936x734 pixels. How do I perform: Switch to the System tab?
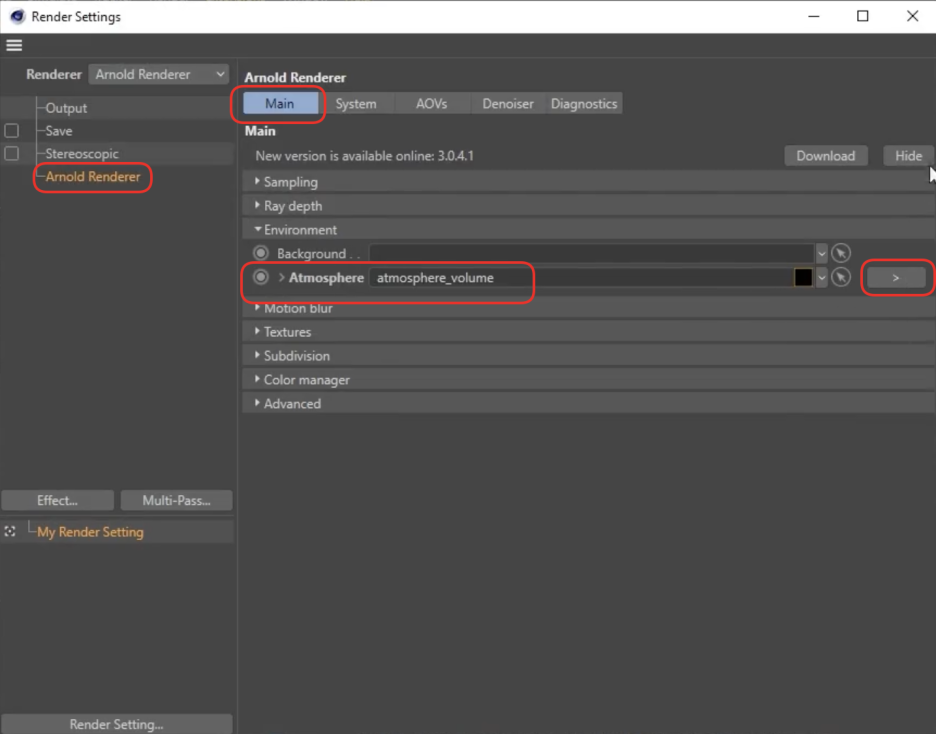[356, 104]
